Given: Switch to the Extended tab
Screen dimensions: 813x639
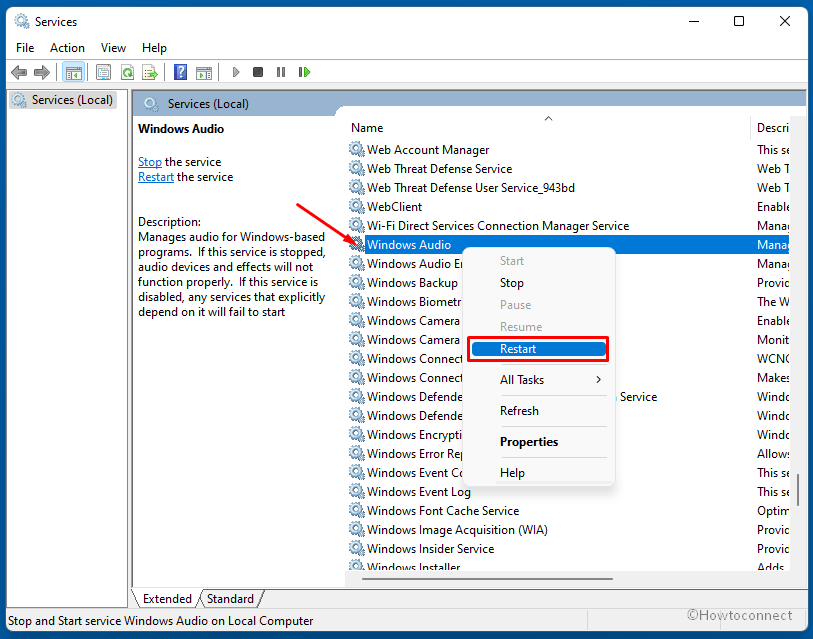Looking at the screenshot, I should [167, 599].
